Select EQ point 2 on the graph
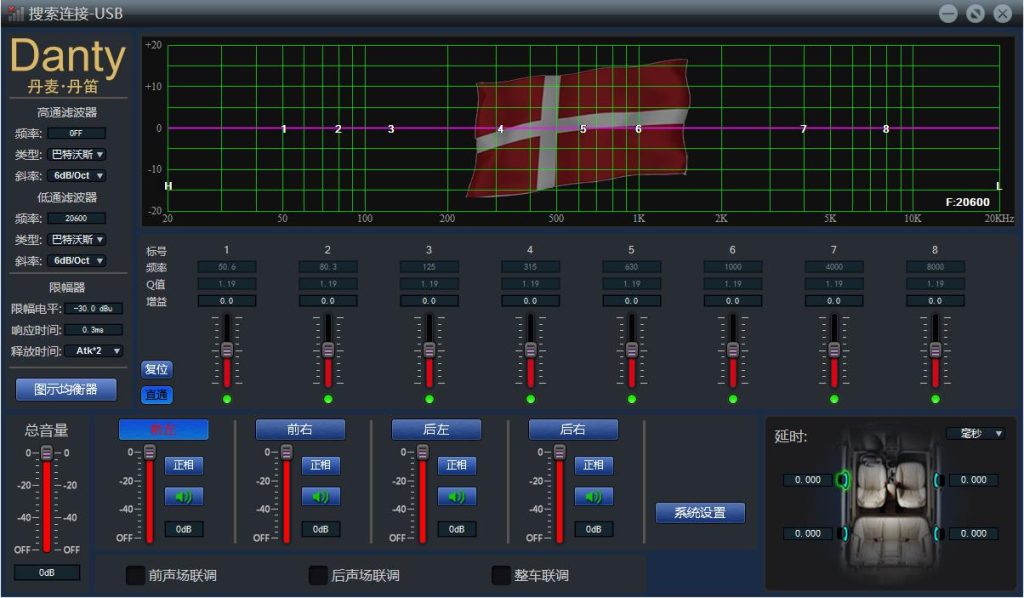Viewport: 1024px width, 598px height. coord(338,129)
